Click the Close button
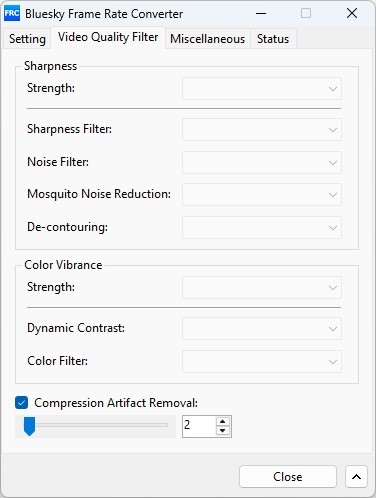Screen dimensions: 376x498 pyautogui.click(x=288, y=477)
